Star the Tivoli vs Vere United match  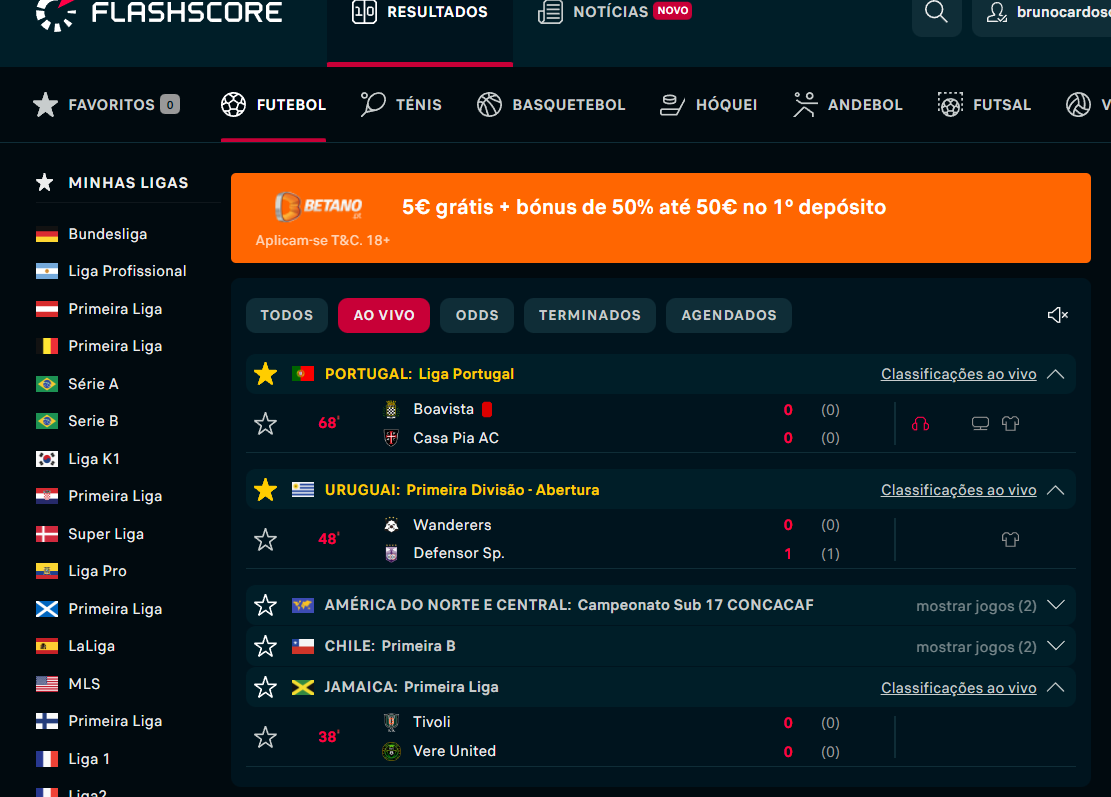tap(266, 737)
